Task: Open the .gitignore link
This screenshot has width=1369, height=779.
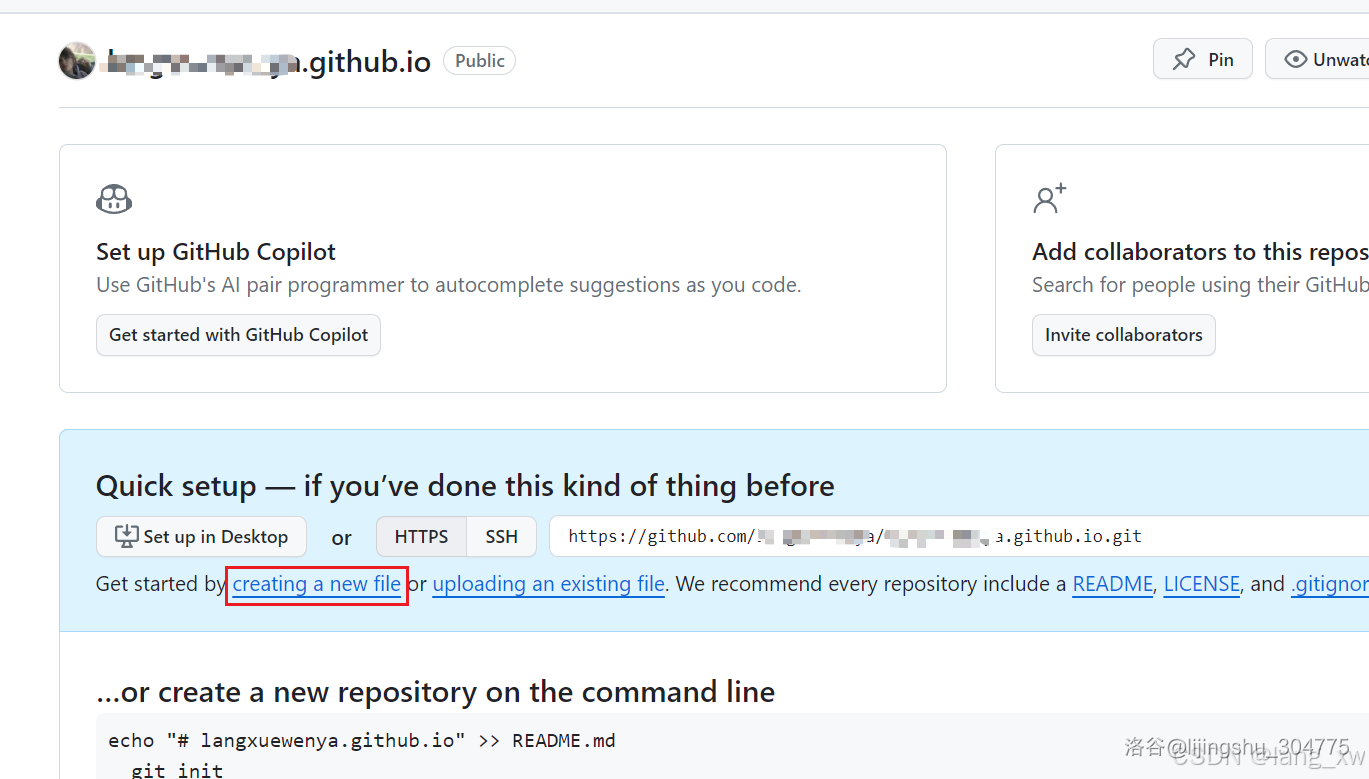Action: tap(1330, 584)
